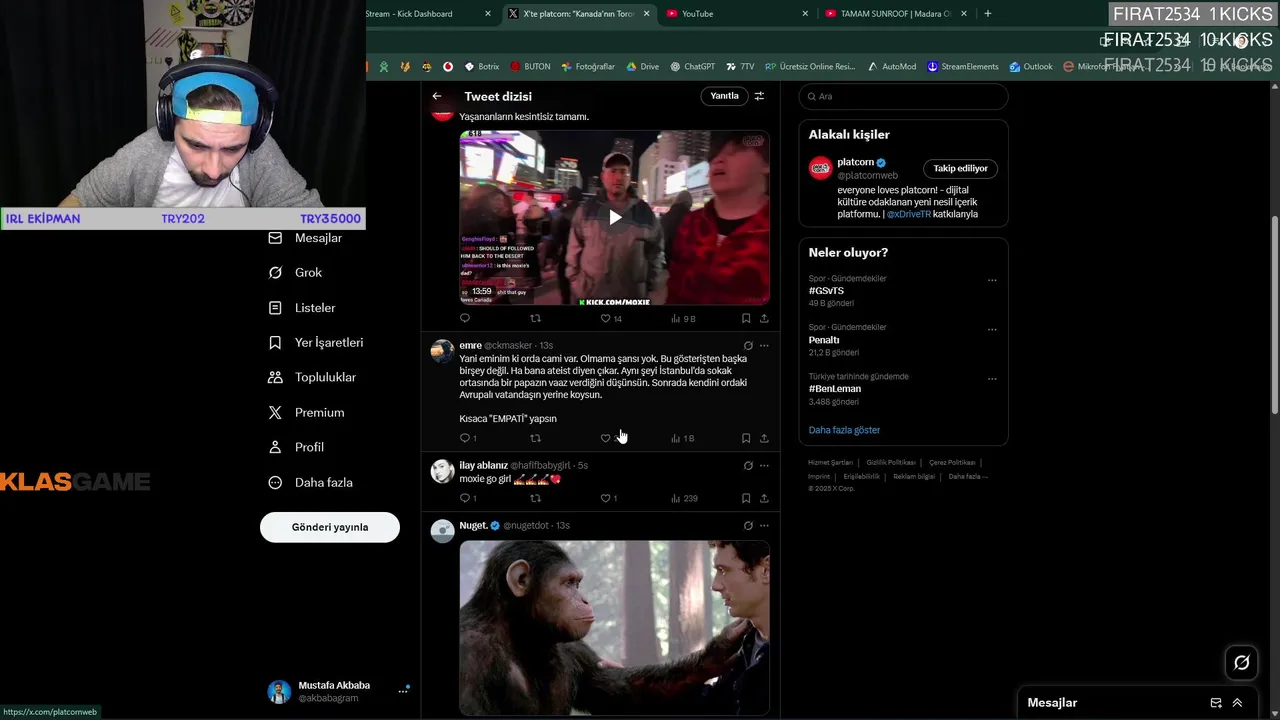
Task: Play the Kick Moxie video
Action: (615, 217)
